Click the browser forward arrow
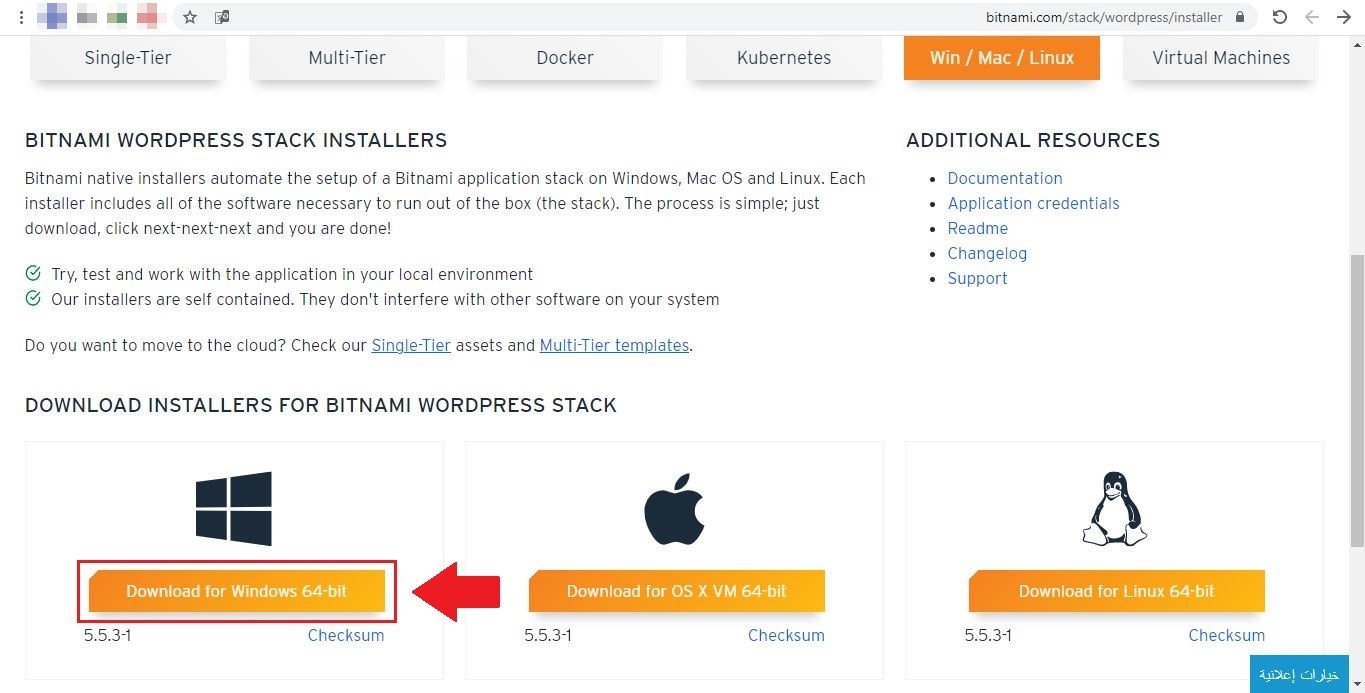 pos(1340,17)
